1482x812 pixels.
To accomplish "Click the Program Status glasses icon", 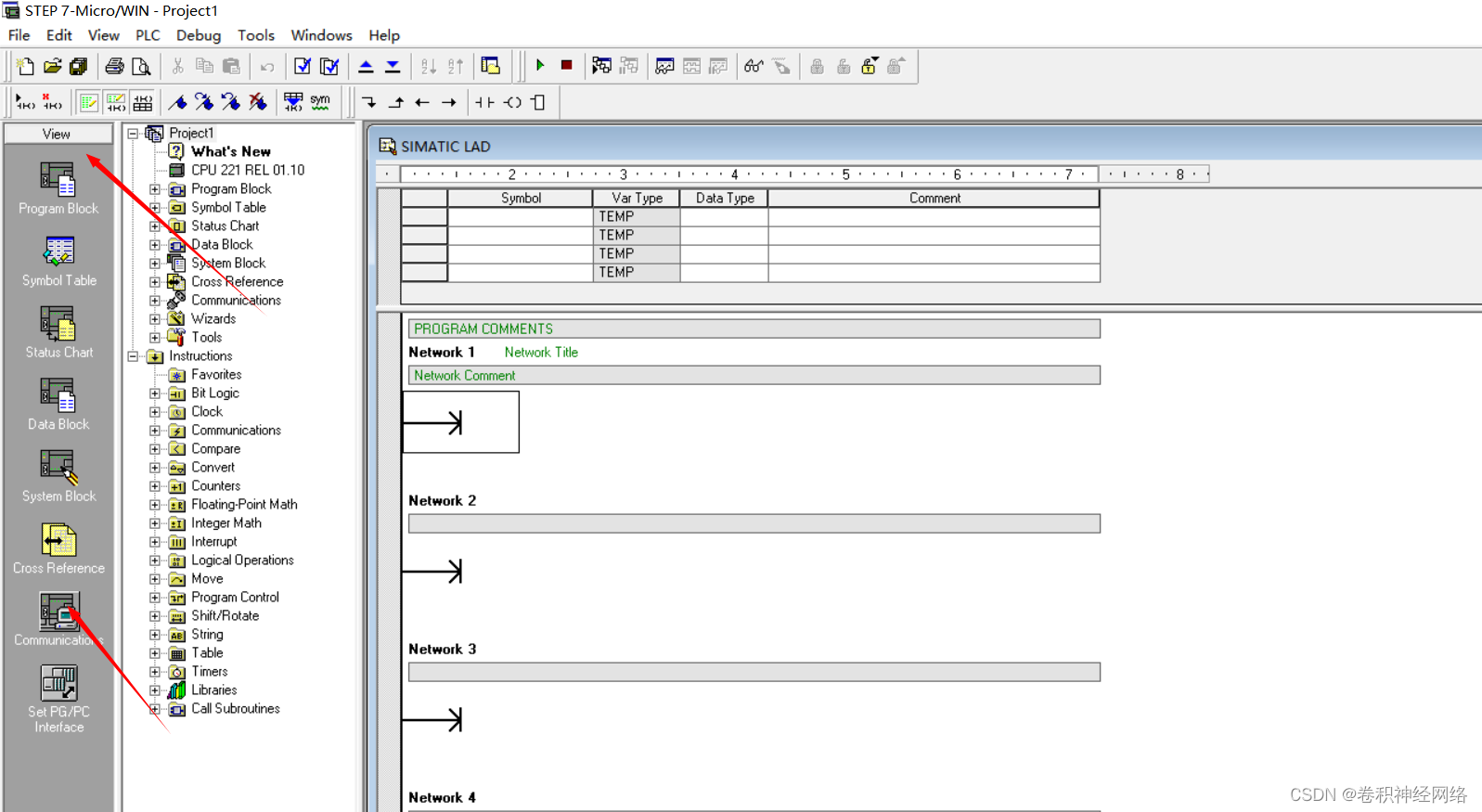I will pyautogui.click(x=754, y=66).
